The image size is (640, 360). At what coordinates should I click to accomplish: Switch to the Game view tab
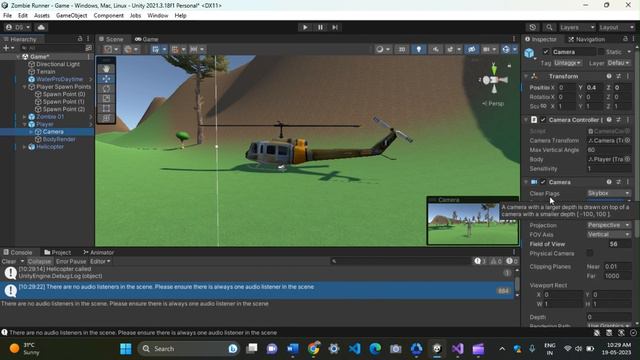point(147,39)
